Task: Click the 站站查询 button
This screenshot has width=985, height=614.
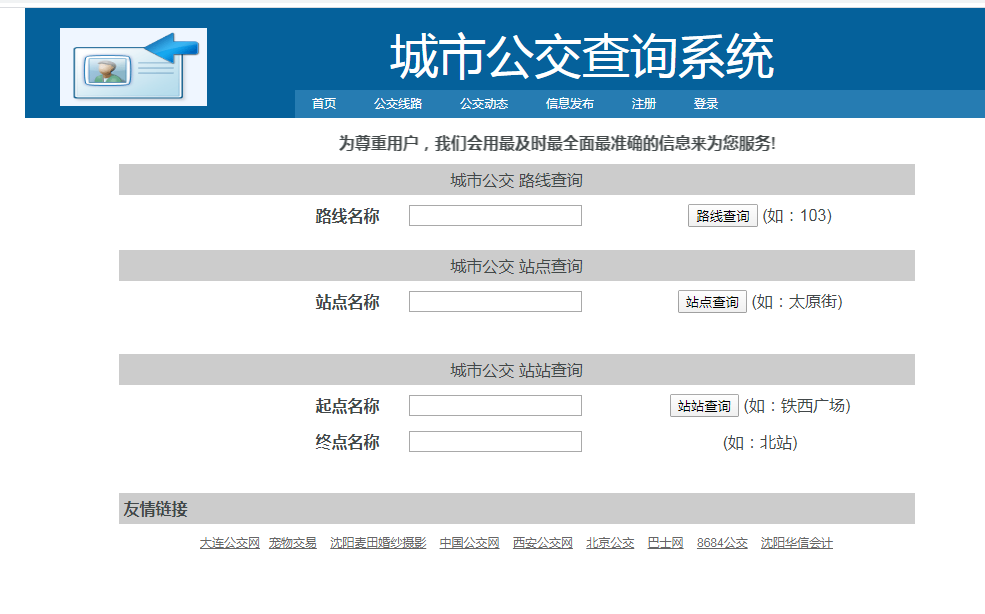Action: 704,405
